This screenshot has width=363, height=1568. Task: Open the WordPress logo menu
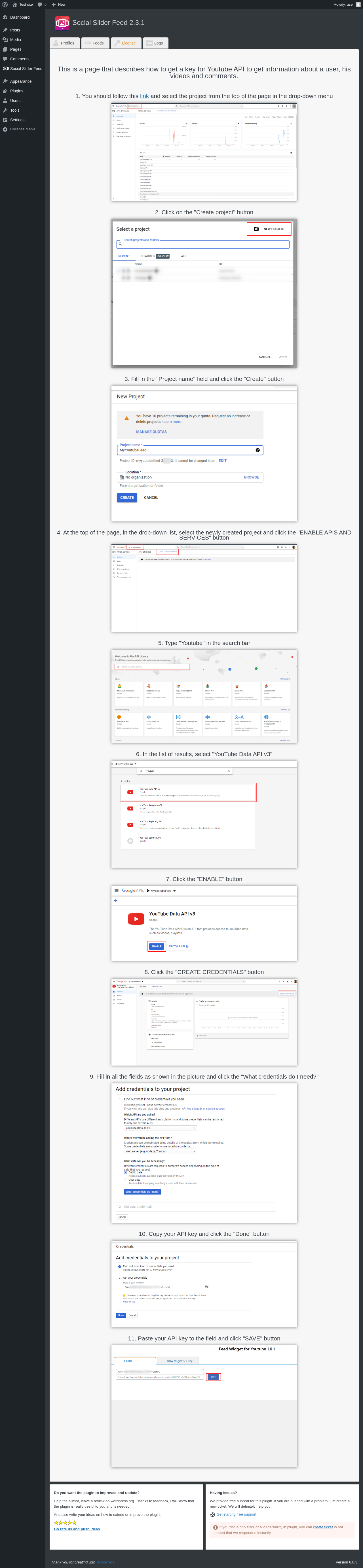click(x=5, y=4)
